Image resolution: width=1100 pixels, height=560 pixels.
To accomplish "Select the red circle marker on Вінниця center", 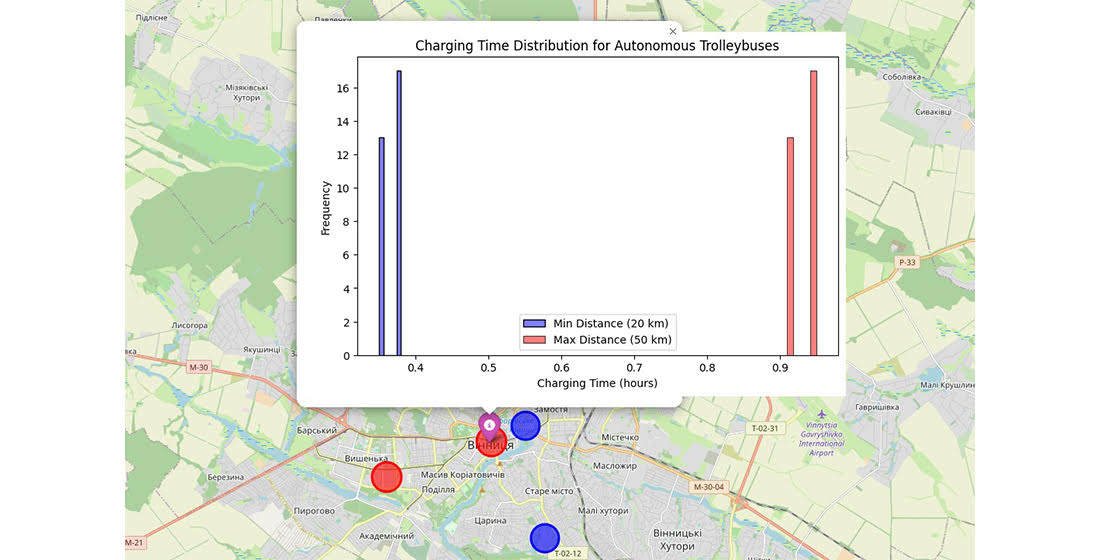I will click(x=491, y=442).
